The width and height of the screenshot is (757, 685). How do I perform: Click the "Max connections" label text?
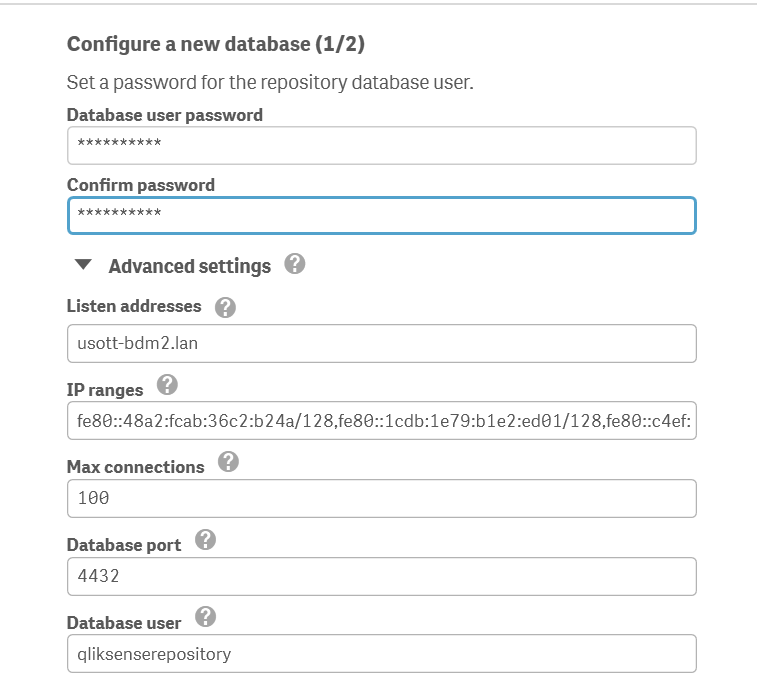[135, 467]
